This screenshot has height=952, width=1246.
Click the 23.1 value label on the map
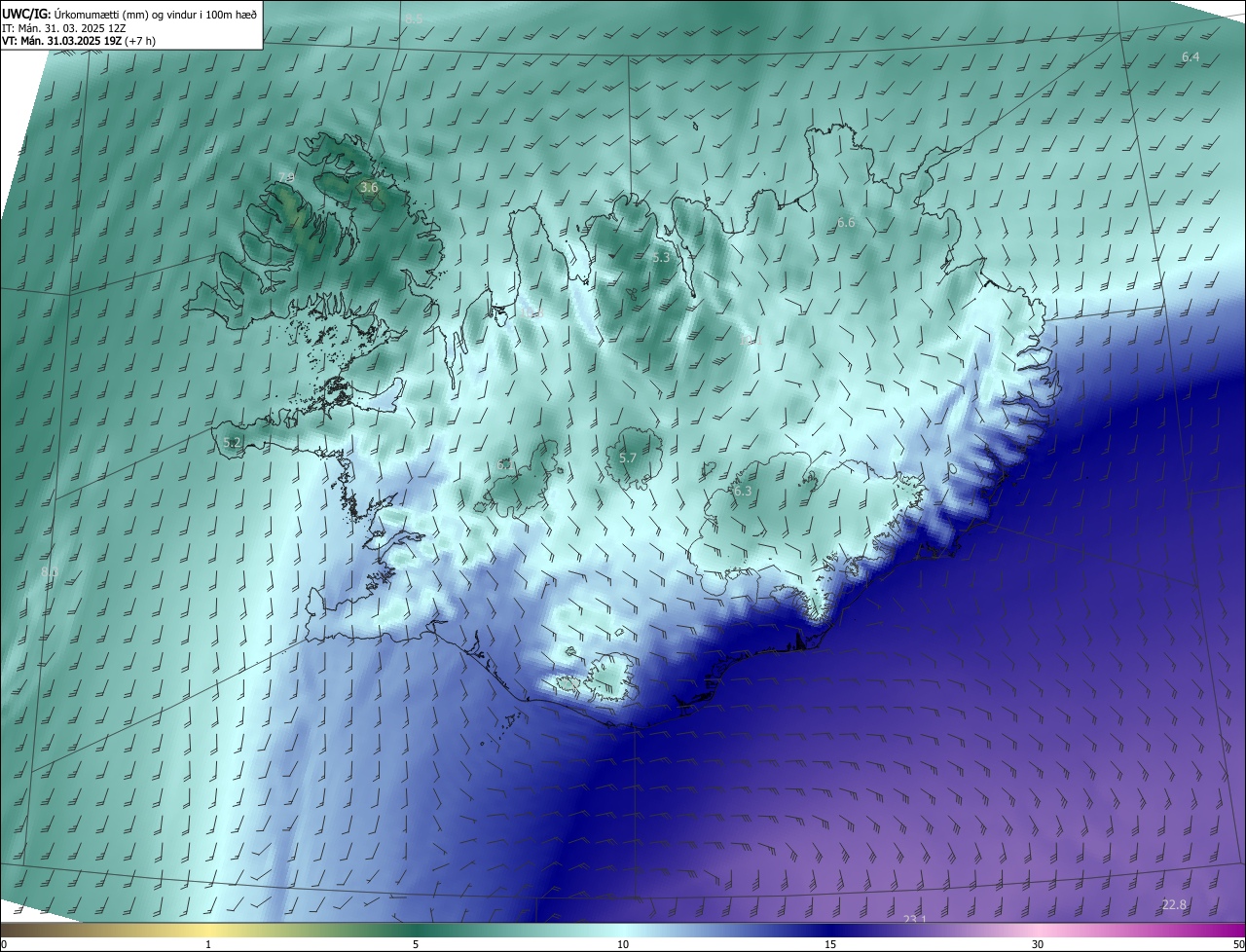coord(915,920)
